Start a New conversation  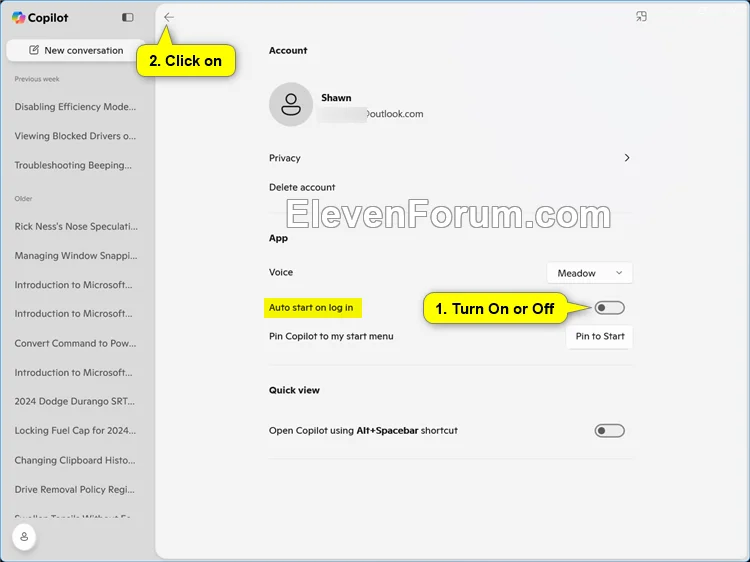click(76, 50)
